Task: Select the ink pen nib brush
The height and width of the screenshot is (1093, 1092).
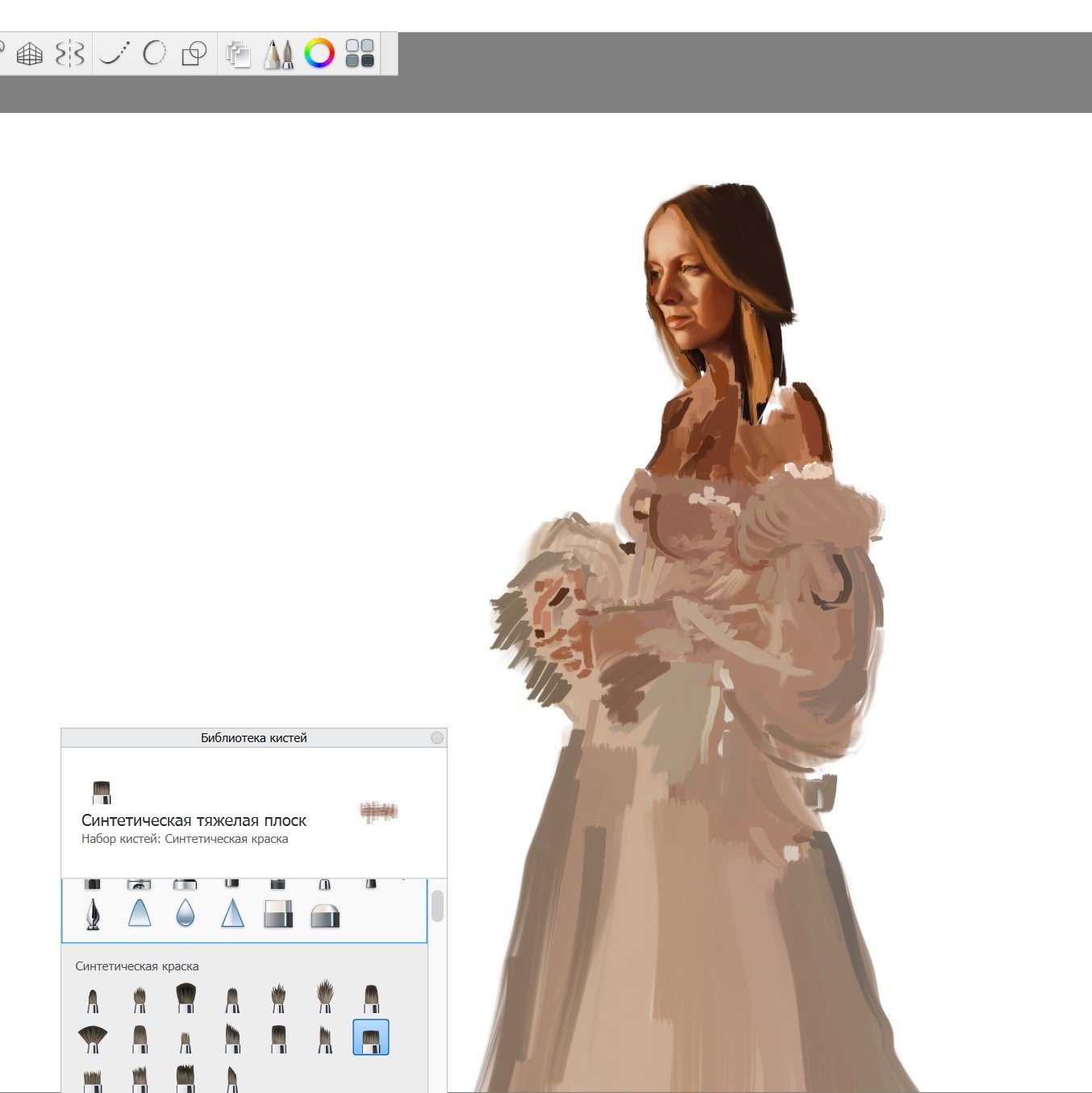Action: [93, 915]
